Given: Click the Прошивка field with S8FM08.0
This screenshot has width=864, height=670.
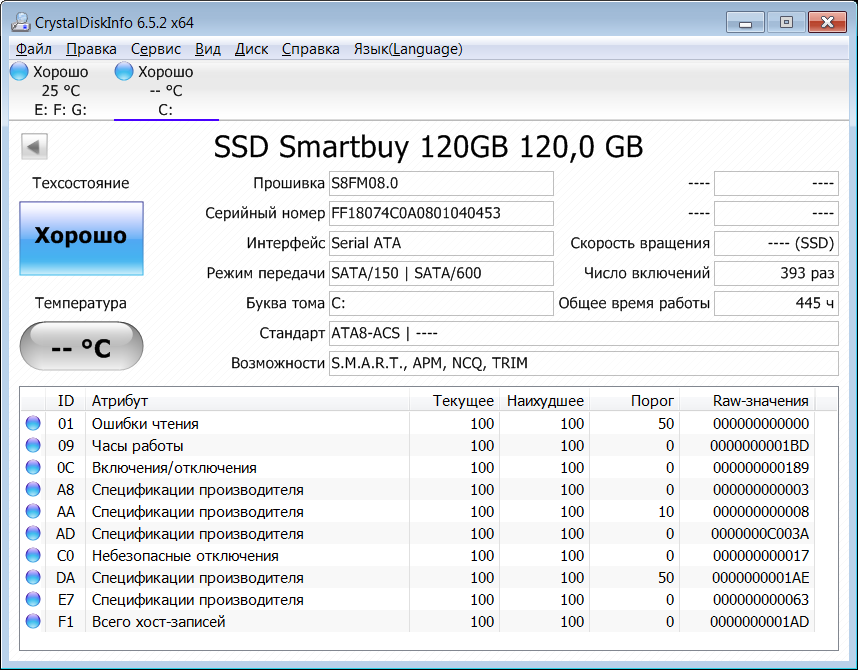Looking at the screenshot, I should click(440, 183).
